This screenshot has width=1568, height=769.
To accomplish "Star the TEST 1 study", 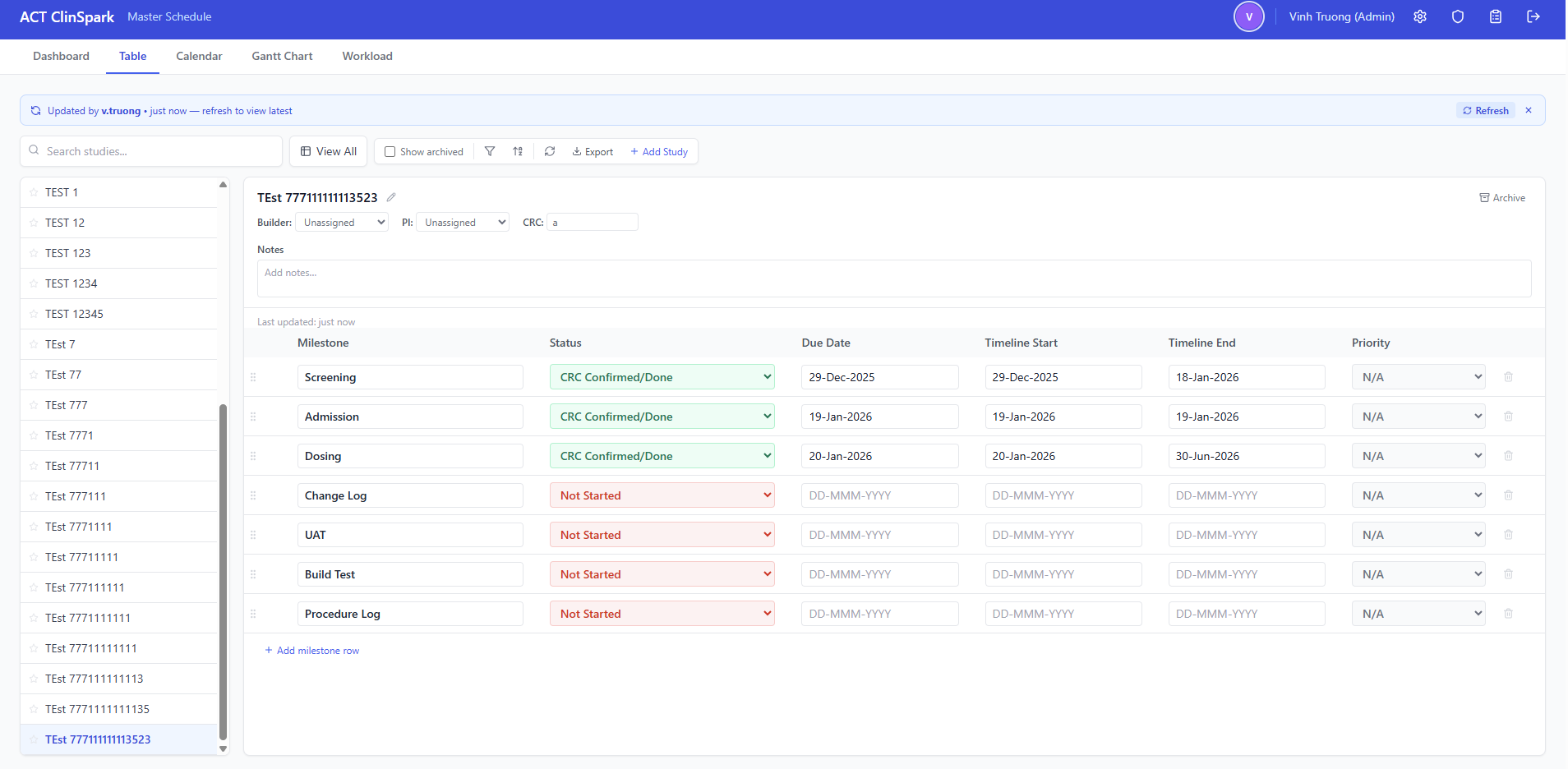I will 34,192.
